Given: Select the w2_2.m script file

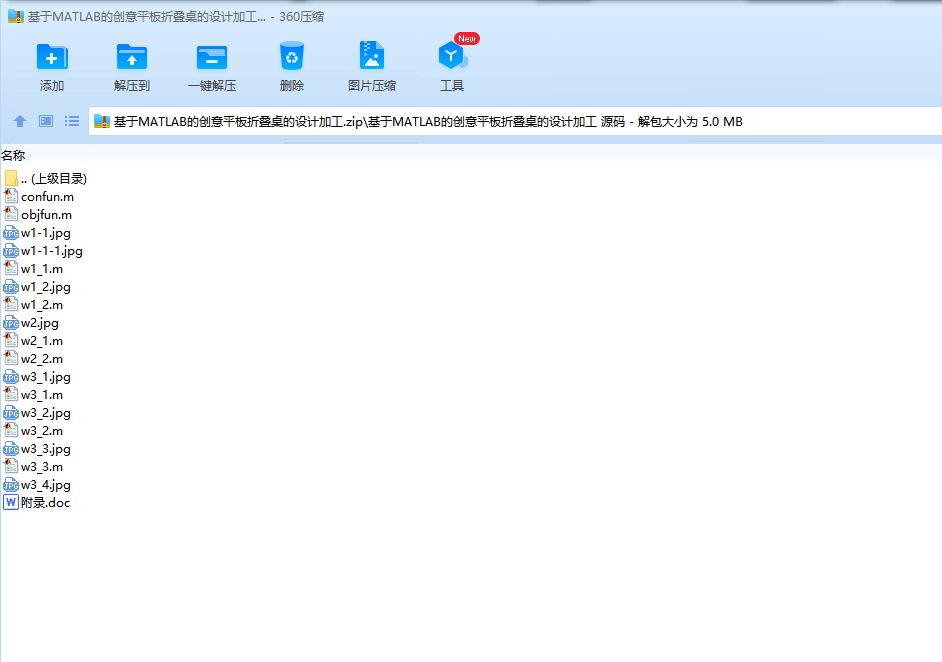Looking at the screenshot, I should pyautogui.click(x=34, y=359).
